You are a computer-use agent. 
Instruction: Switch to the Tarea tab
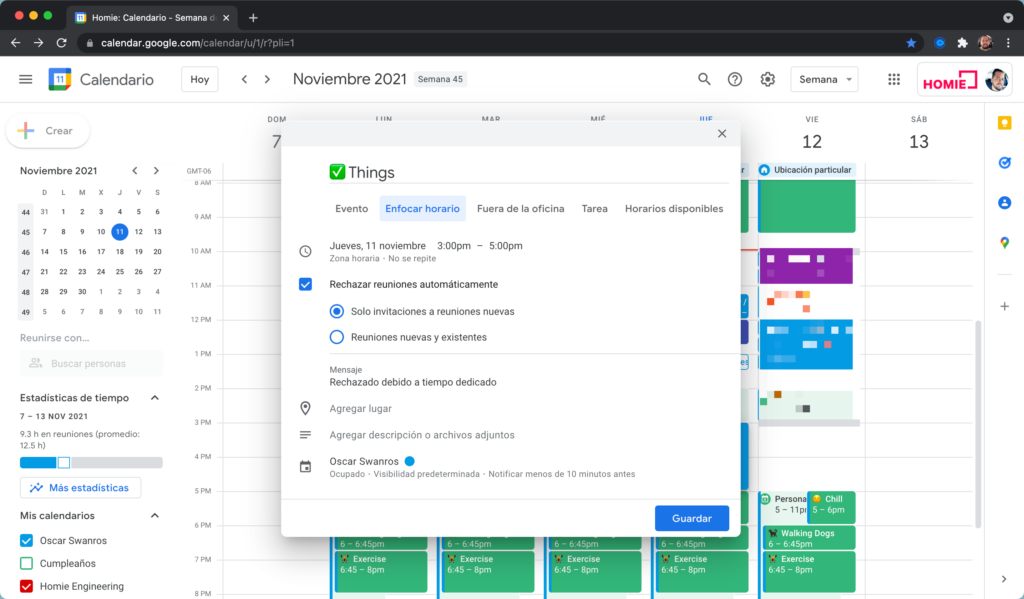tap(594, 208)
